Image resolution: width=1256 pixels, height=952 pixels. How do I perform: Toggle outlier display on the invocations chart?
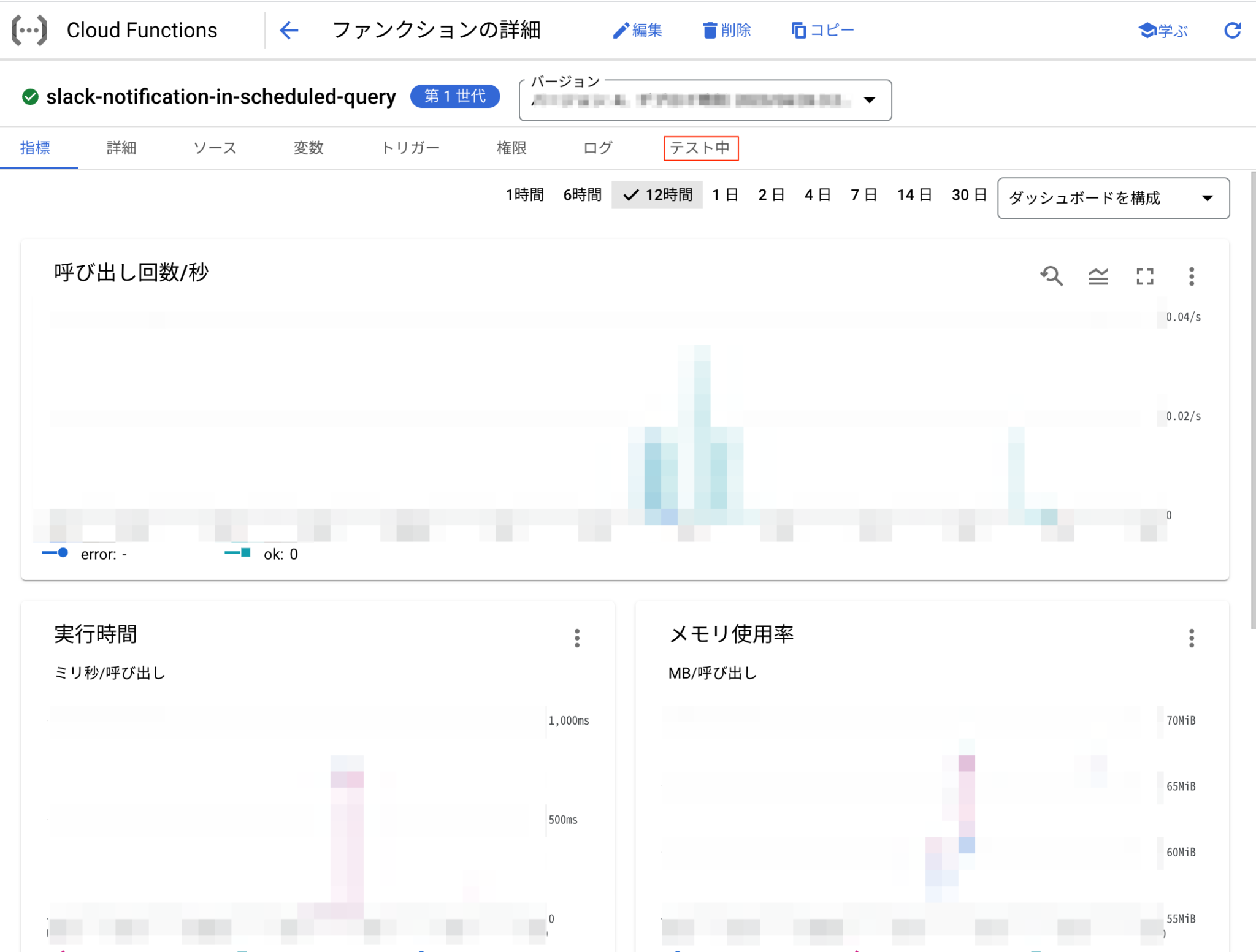[x=1098, y=276]
